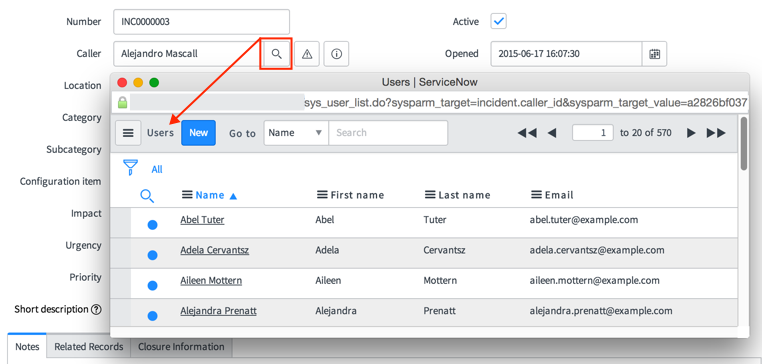This screenshot has width=762, height=364.
Task: Click the column search magnifier icon
Action: pyautogui.click(x=147, y=196)
